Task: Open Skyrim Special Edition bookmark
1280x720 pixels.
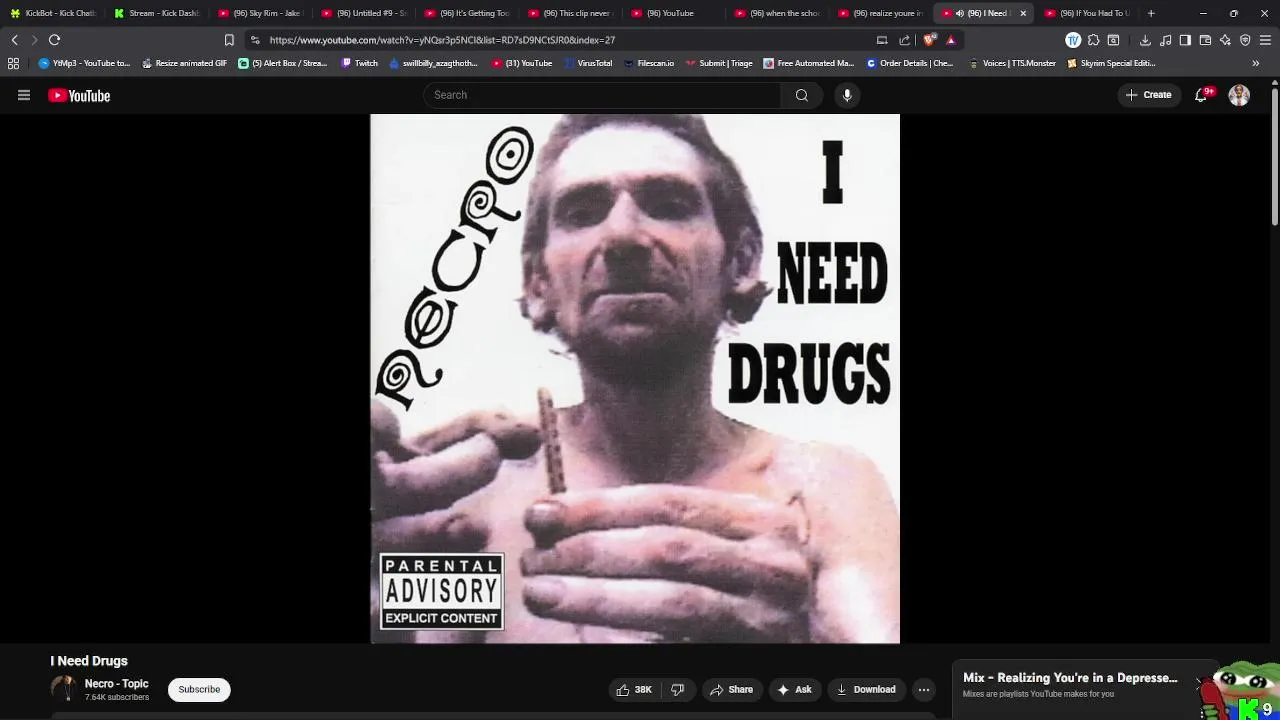Action: coord(1111,63)
